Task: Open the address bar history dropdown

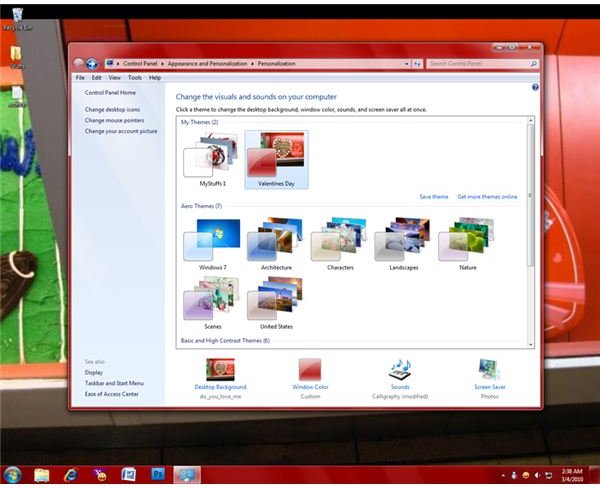Action: pos(407,64)
